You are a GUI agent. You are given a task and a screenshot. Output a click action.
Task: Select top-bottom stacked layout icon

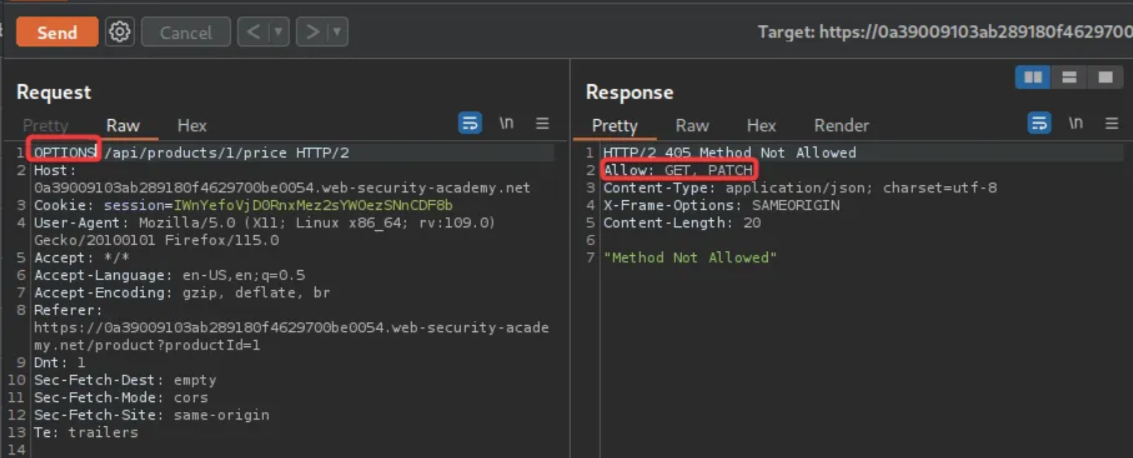pos(1069,77)
